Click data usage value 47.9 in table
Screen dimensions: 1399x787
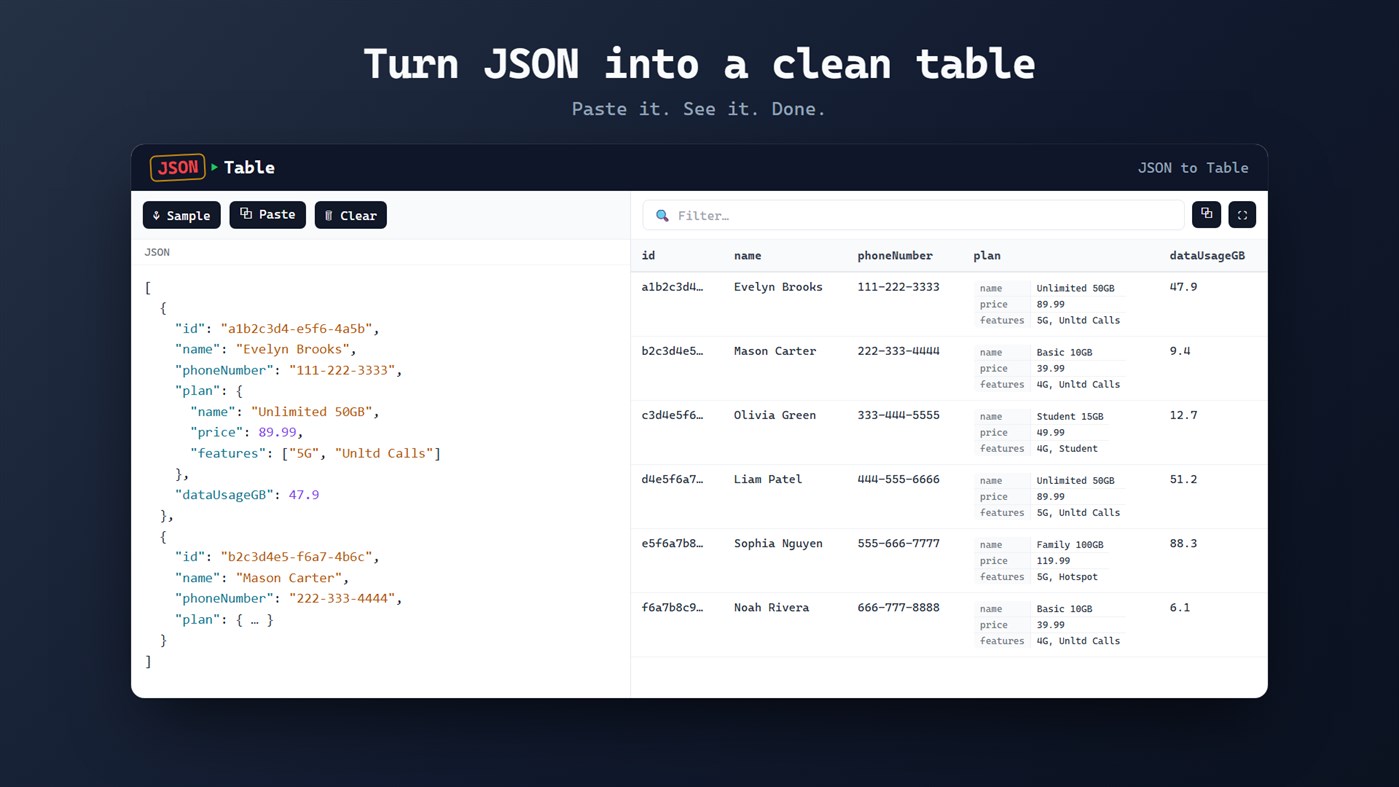coord(1183,287)
